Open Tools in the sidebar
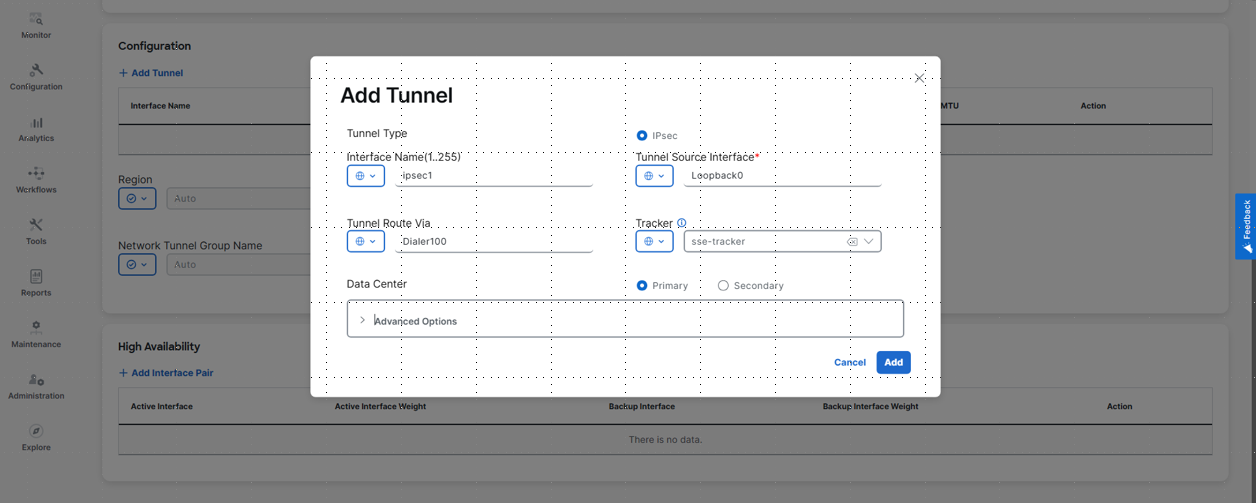 tap(36, 230)
